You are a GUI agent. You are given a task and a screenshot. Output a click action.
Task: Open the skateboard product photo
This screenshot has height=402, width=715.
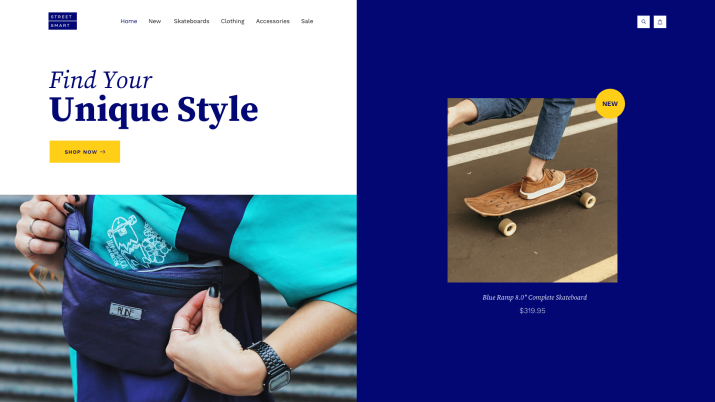tap(532, 191)
